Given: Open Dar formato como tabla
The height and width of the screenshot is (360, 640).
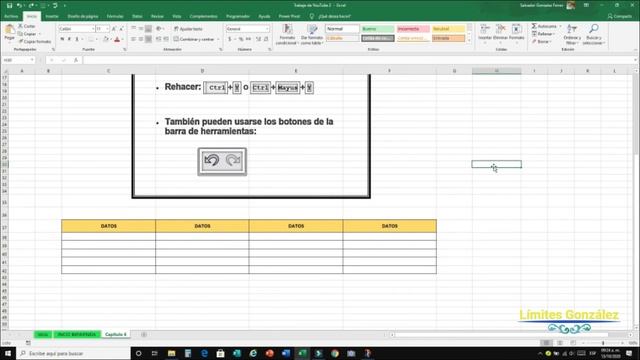Looking at the screenshot, I should pos(312,34).
